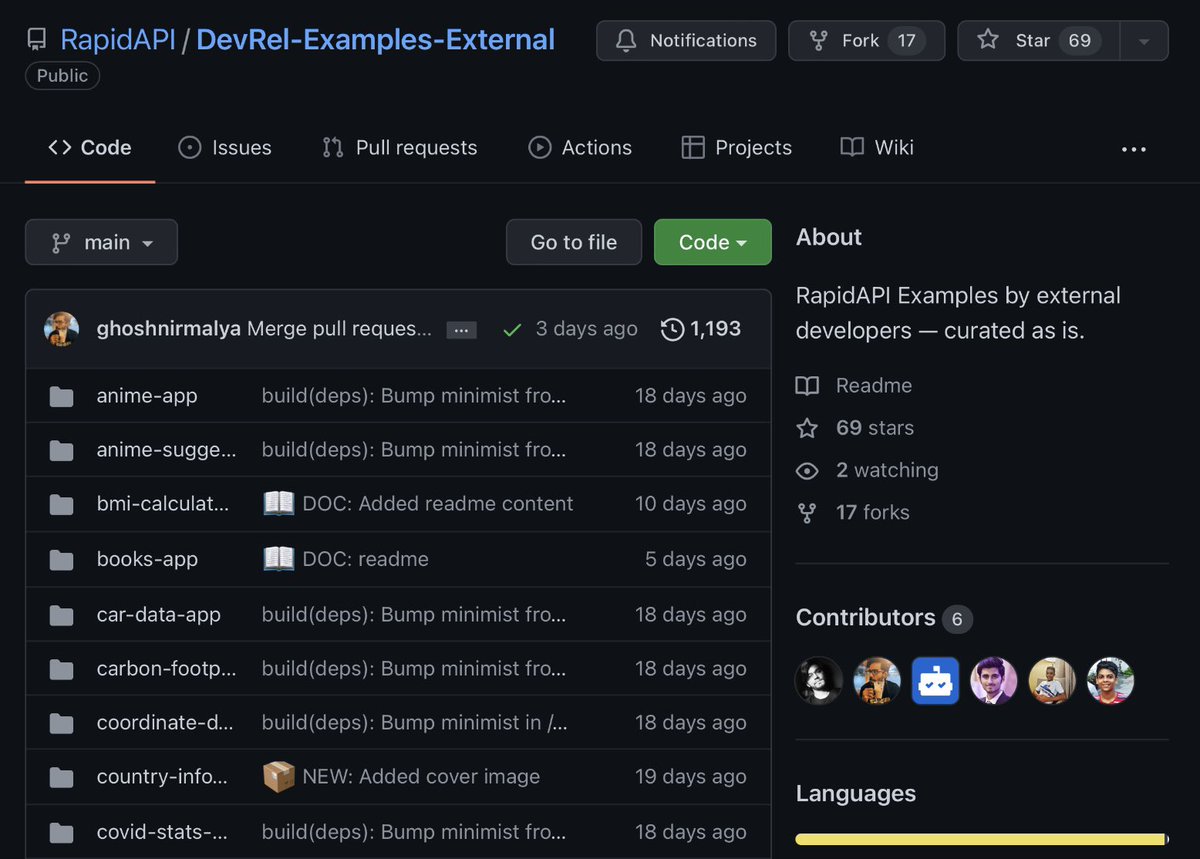Click '19 days ago' timestamp
Viewport: 1200px width, 859px height.
pos(690,777)
